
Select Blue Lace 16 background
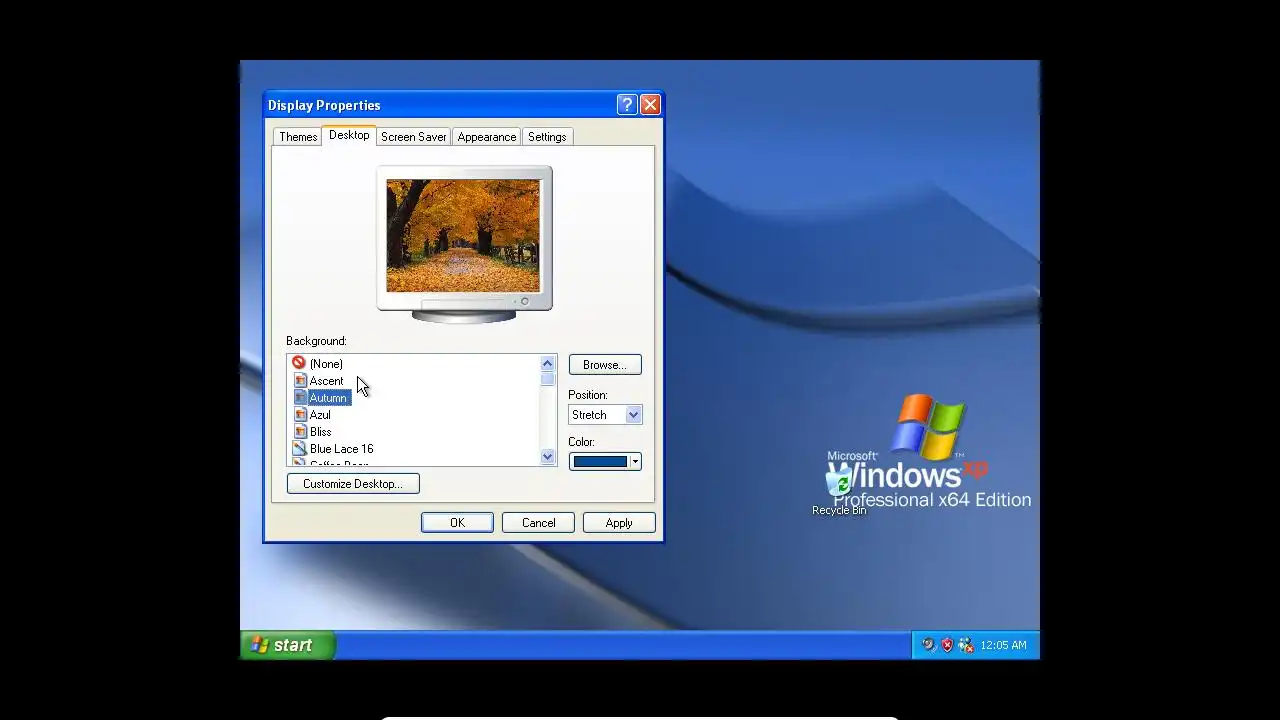(341, 449)
